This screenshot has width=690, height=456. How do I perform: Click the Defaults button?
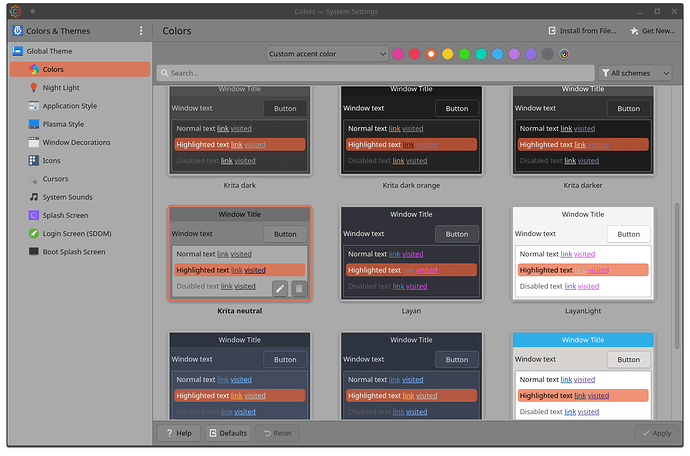227,433
